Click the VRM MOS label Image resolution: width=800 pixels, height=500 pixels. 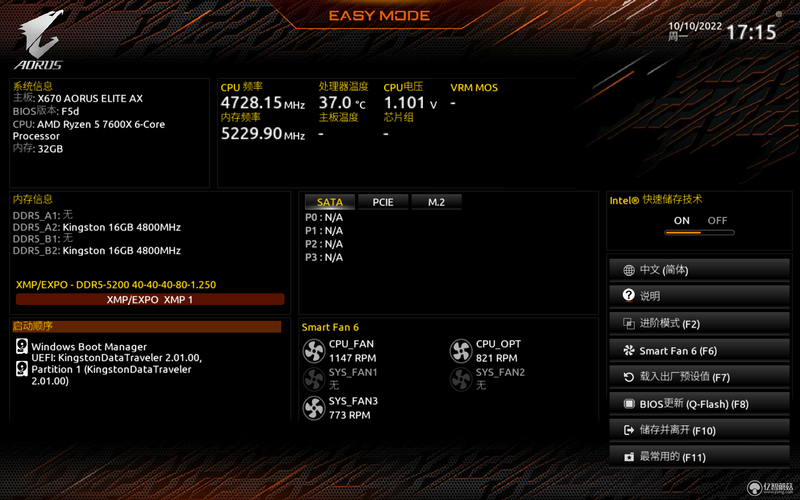tap(474, 88)
